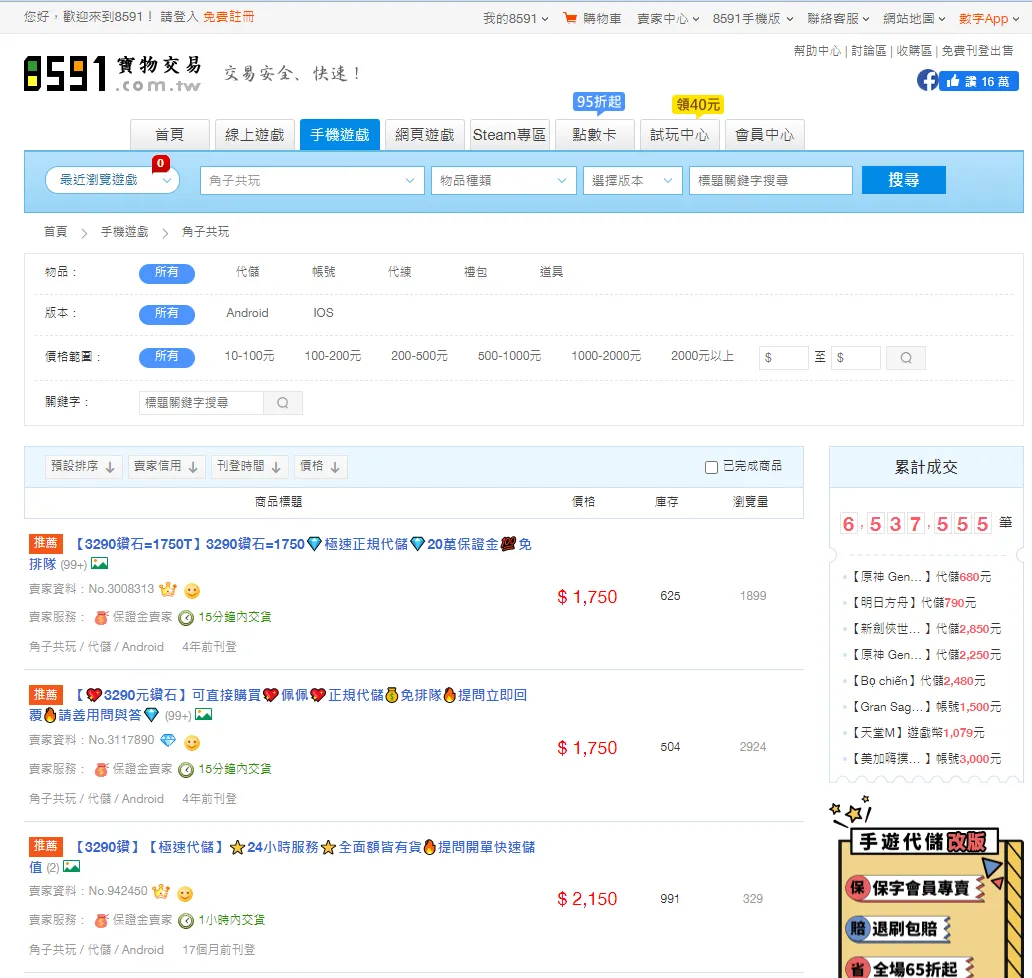Click the 標題關鍵字搜尋 field in blue bar

coord(771,180)
